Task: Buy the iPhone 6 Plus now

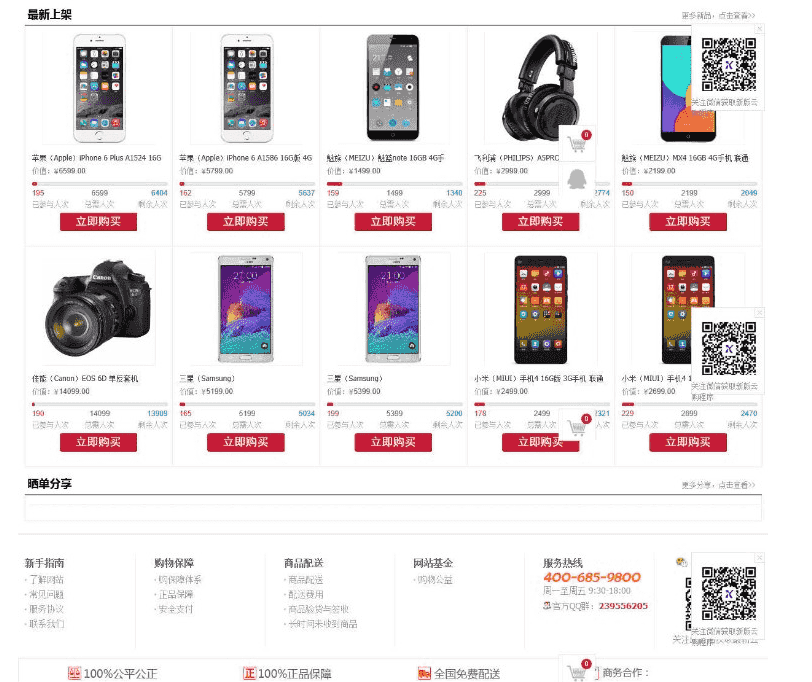Action: click(x=98, y=222)
